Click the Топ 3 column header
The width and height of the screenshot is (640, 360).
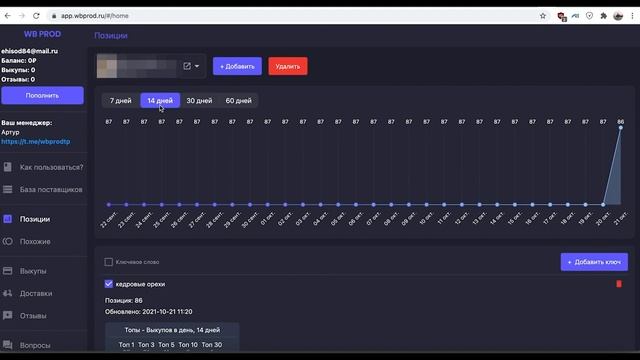[146, 345]
